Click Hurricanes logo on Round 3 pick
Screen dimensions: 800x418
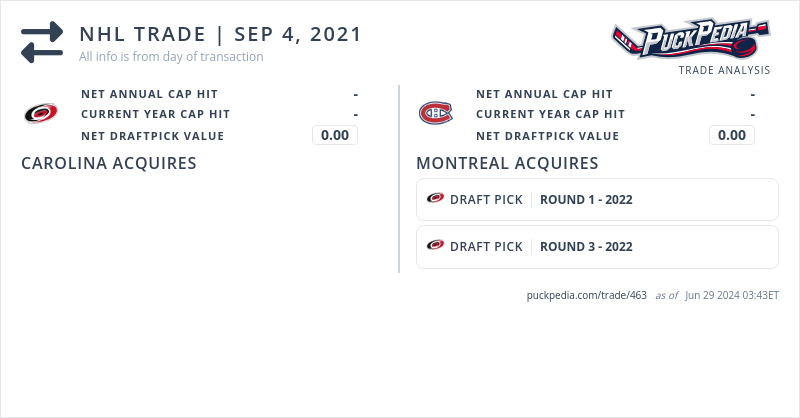(x=435, y=246)
